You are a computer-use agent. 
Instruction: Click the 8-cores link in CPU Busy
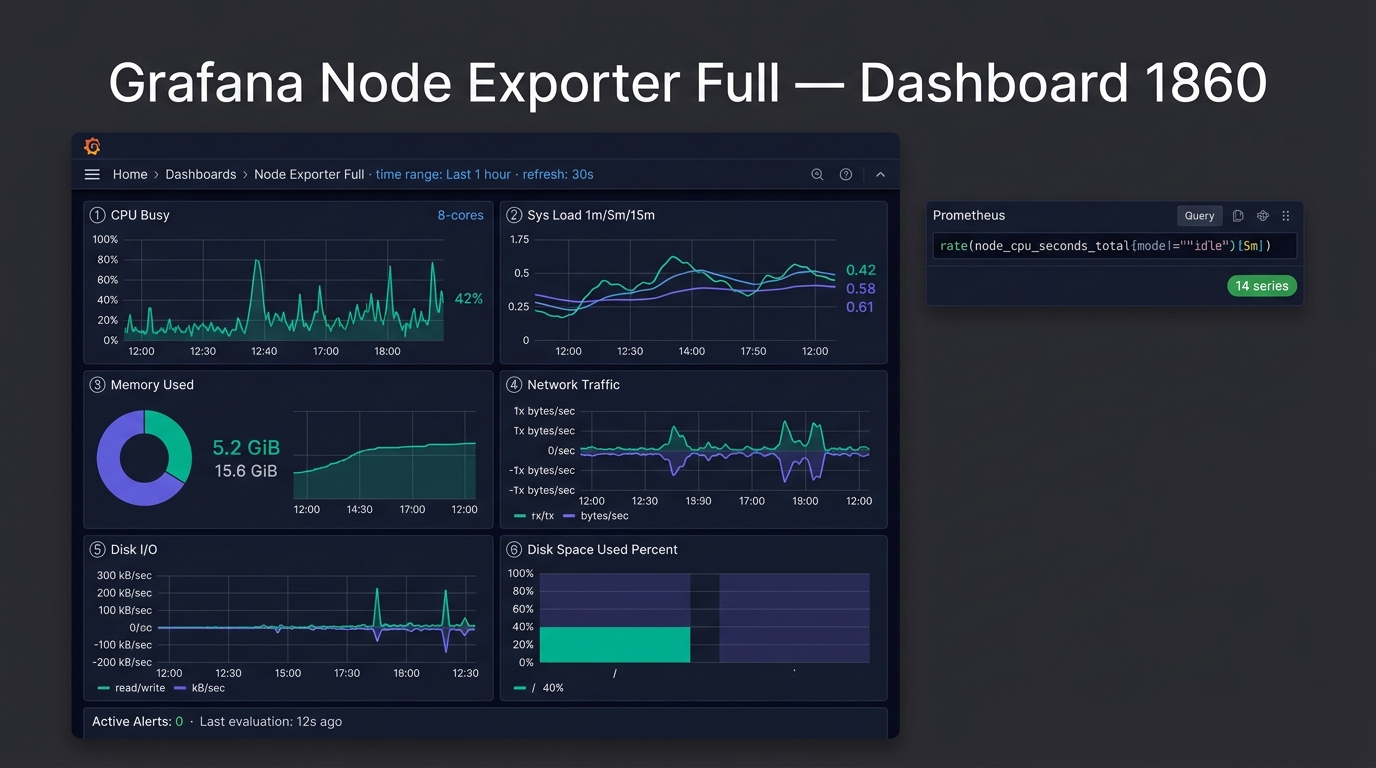pos(460,215)
